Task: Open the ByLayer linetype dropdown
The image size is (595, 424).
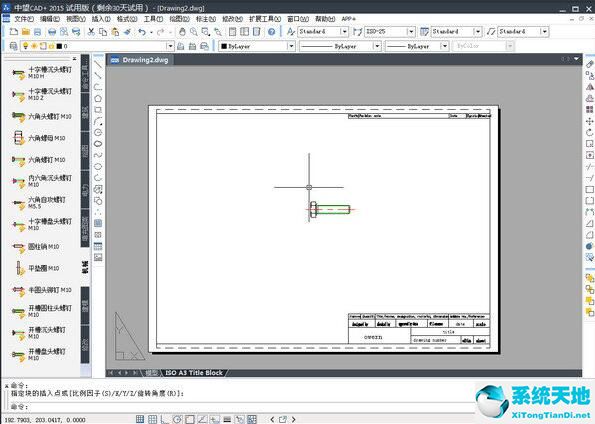Action: [x=377, y=46]
